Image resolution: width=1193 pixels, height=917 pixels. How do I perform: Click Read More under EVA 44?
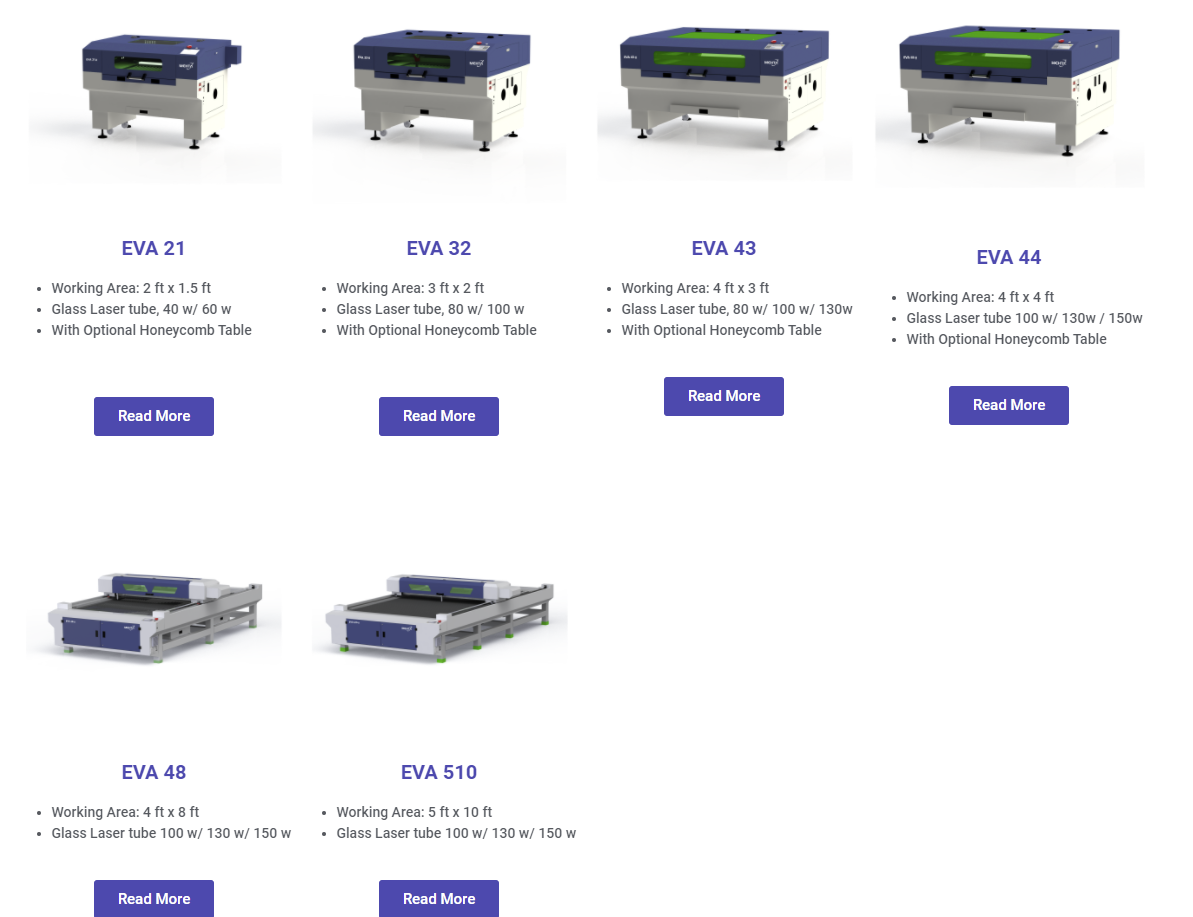pyautogui.click(x=1009, y=406)
